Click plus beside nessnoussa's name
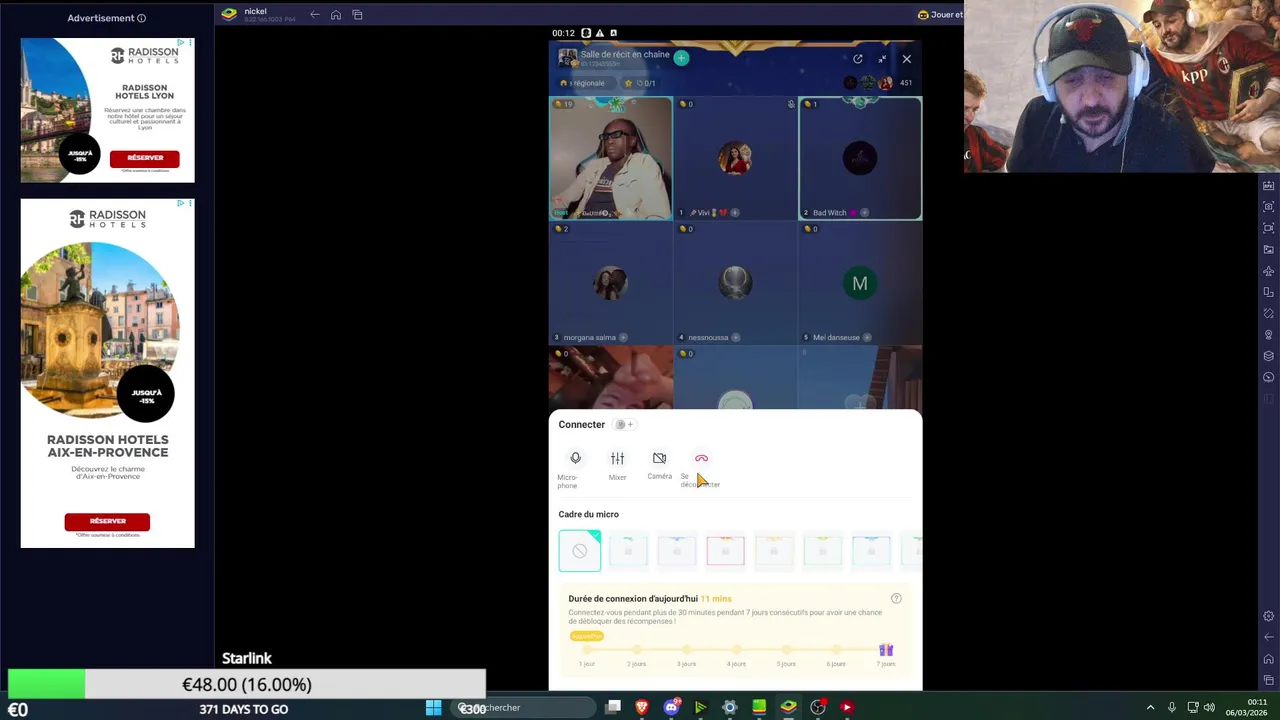The width and height of the screenshot is (1280, 720). point(736,337)
